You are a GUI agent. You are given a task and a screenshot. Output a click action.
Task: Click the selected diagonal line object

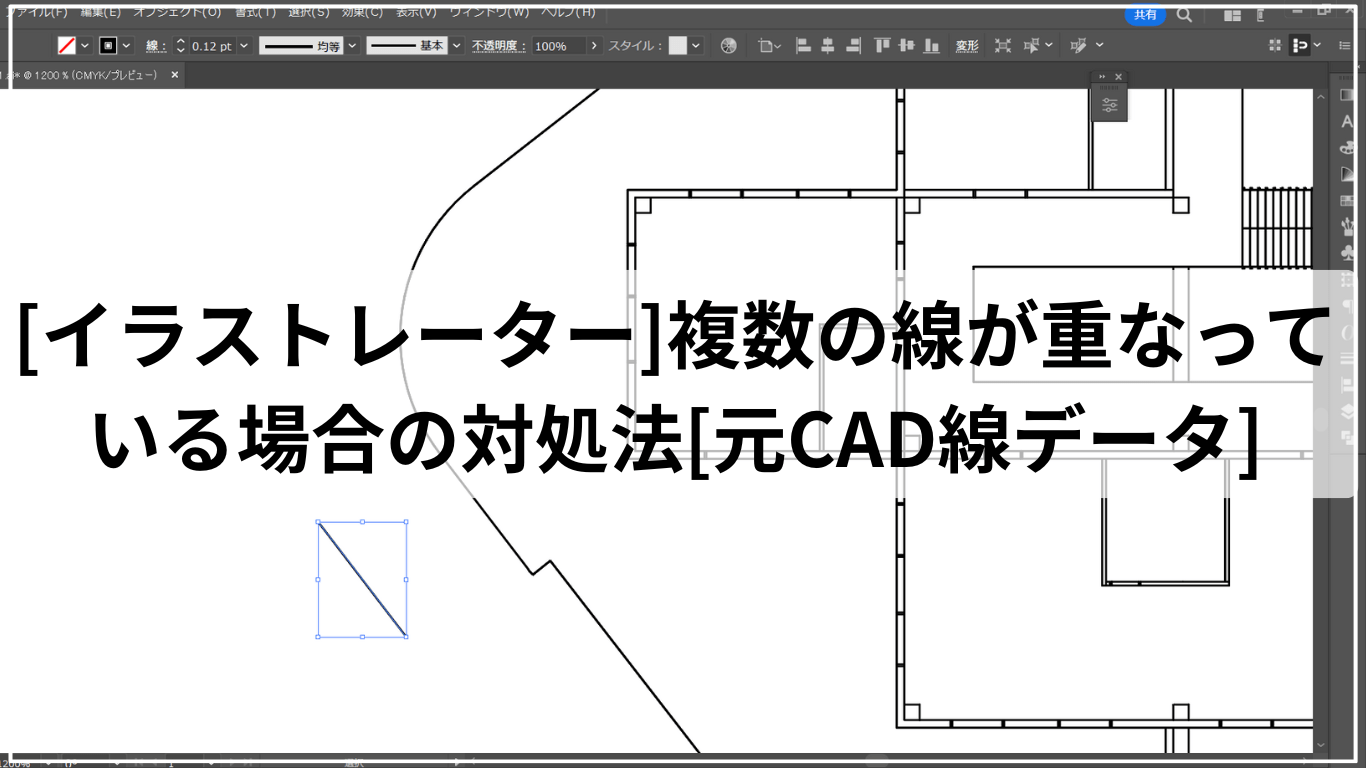(362, 579)
